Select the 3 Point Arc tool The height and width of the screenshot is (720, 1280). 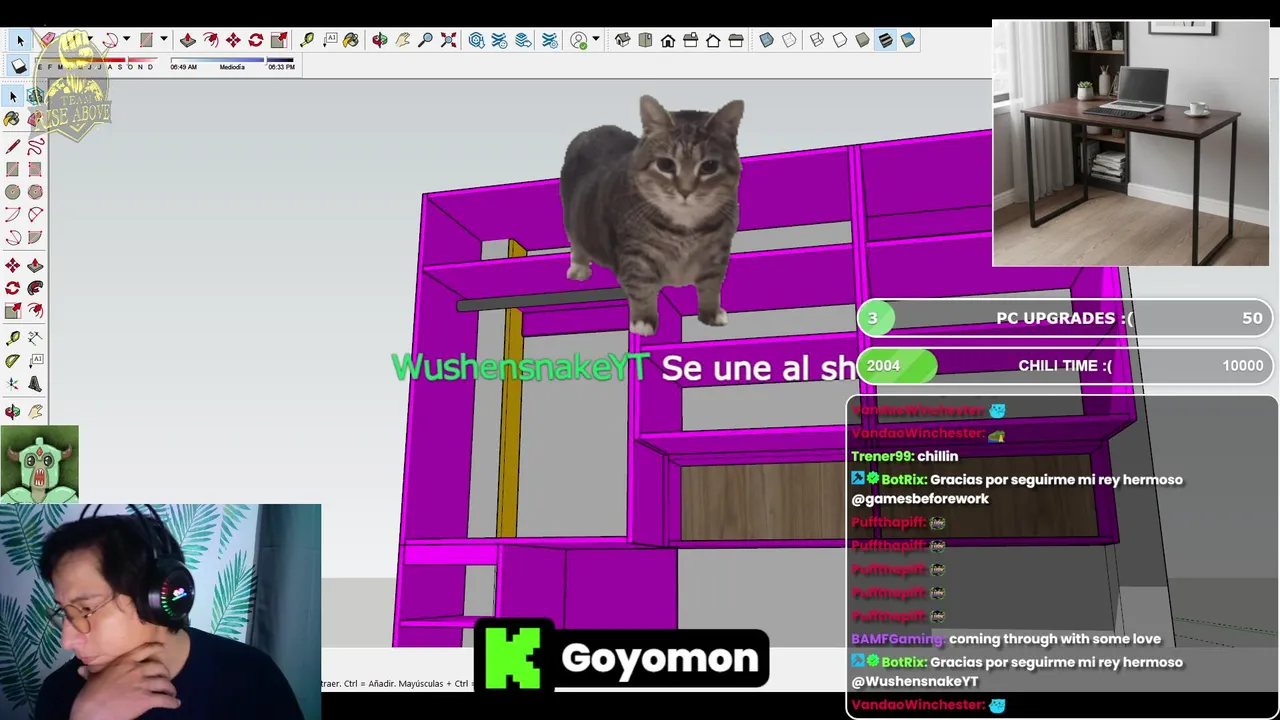(x=12, y=237)
